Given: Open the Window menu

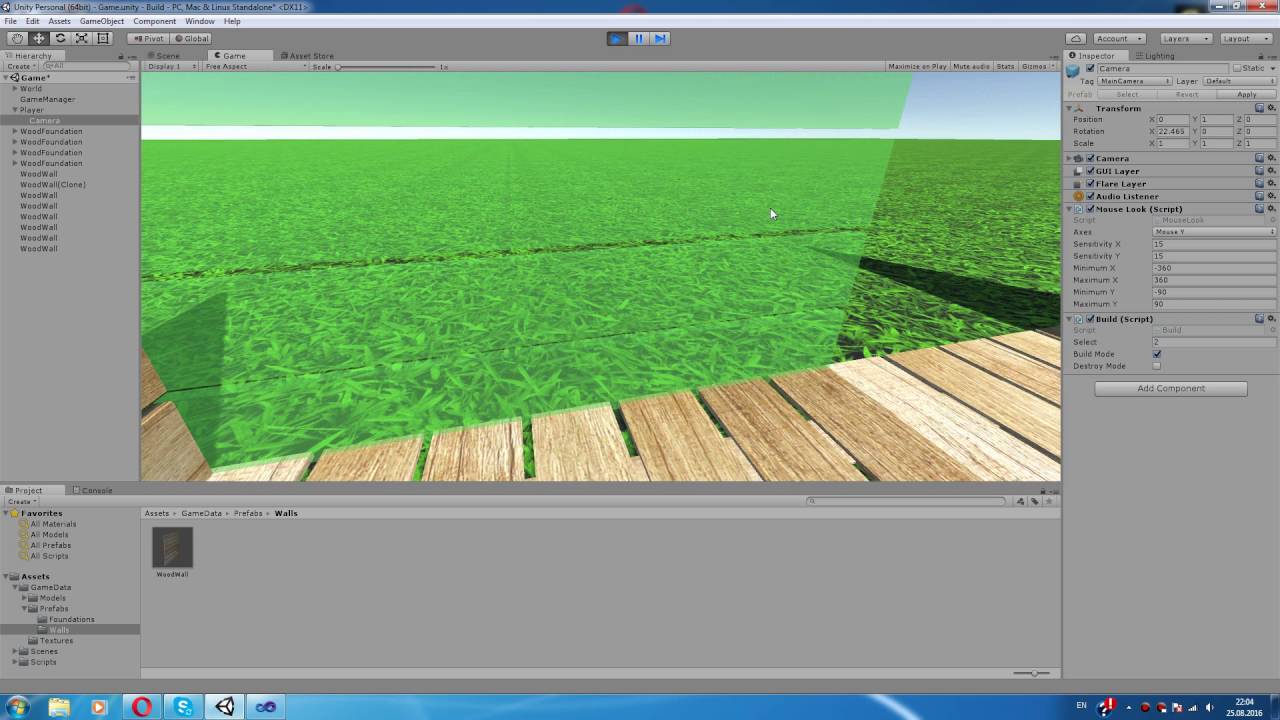Looking at the screenshot, I should [x=199, y=21].
